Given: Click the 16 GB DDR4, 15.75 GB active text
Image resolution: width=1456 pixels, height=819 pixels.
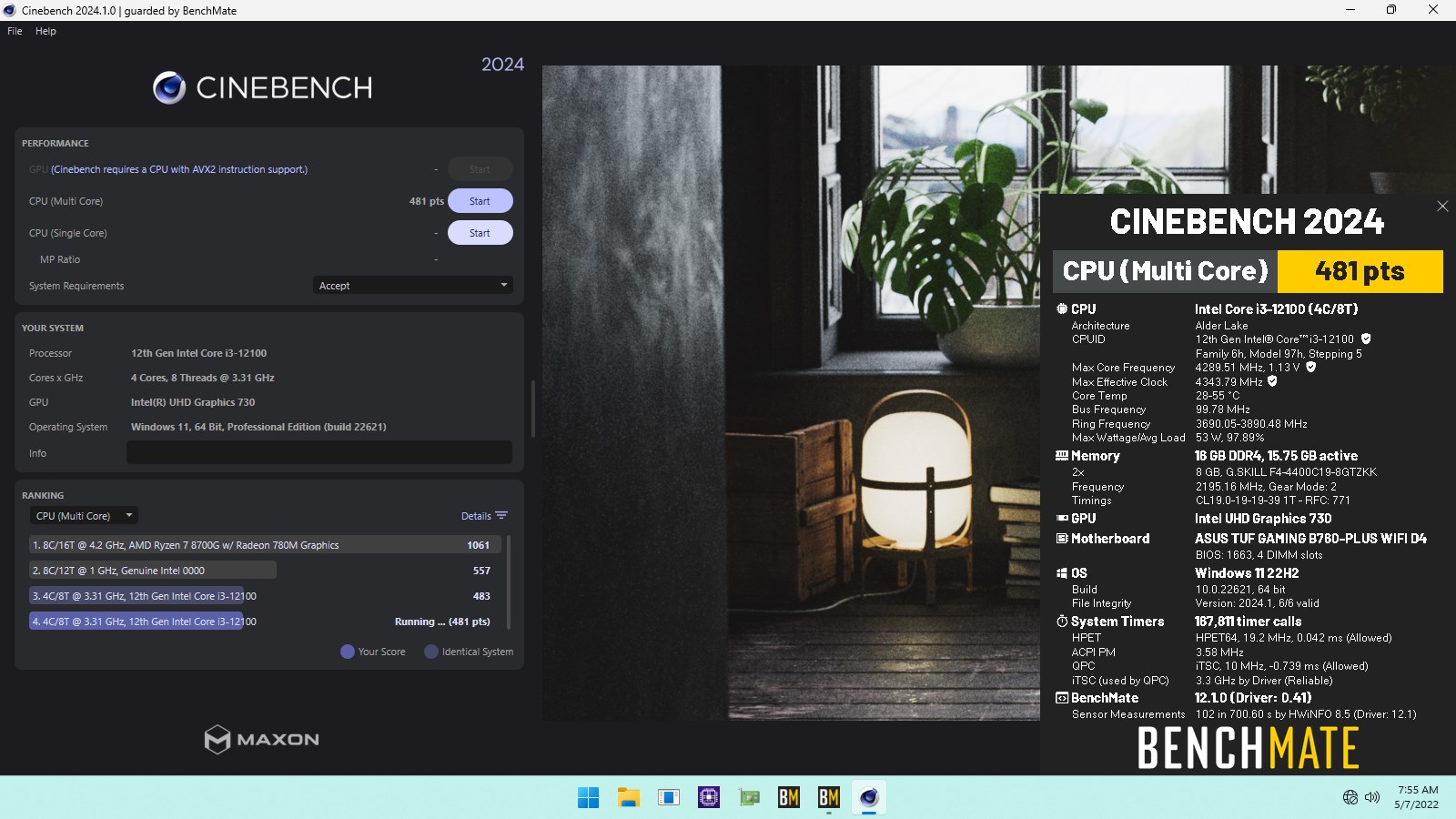Looking at the screenshot, I should tap(1276, 456).
